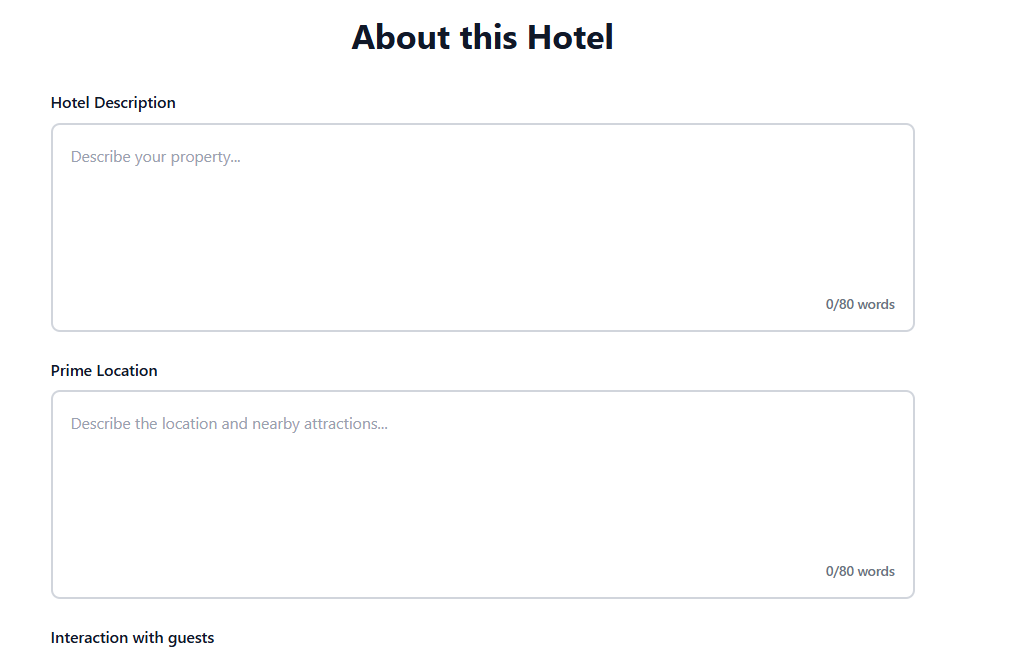Image resolution: width=1036 pixels, height=658 pixels.
Task: Select the 'About this Hotel' page heading
Action: (482, 37)
